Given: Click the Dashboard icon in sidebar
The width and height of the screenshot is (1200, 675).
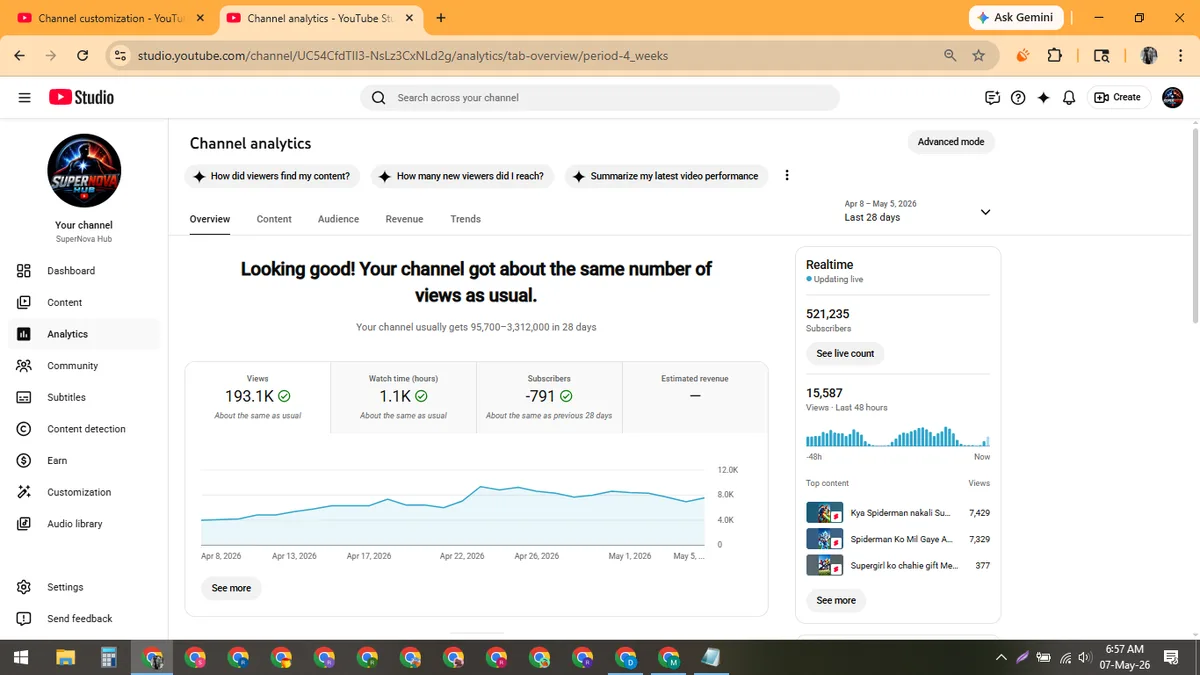Looking at the screenshot, I should 24,271.
